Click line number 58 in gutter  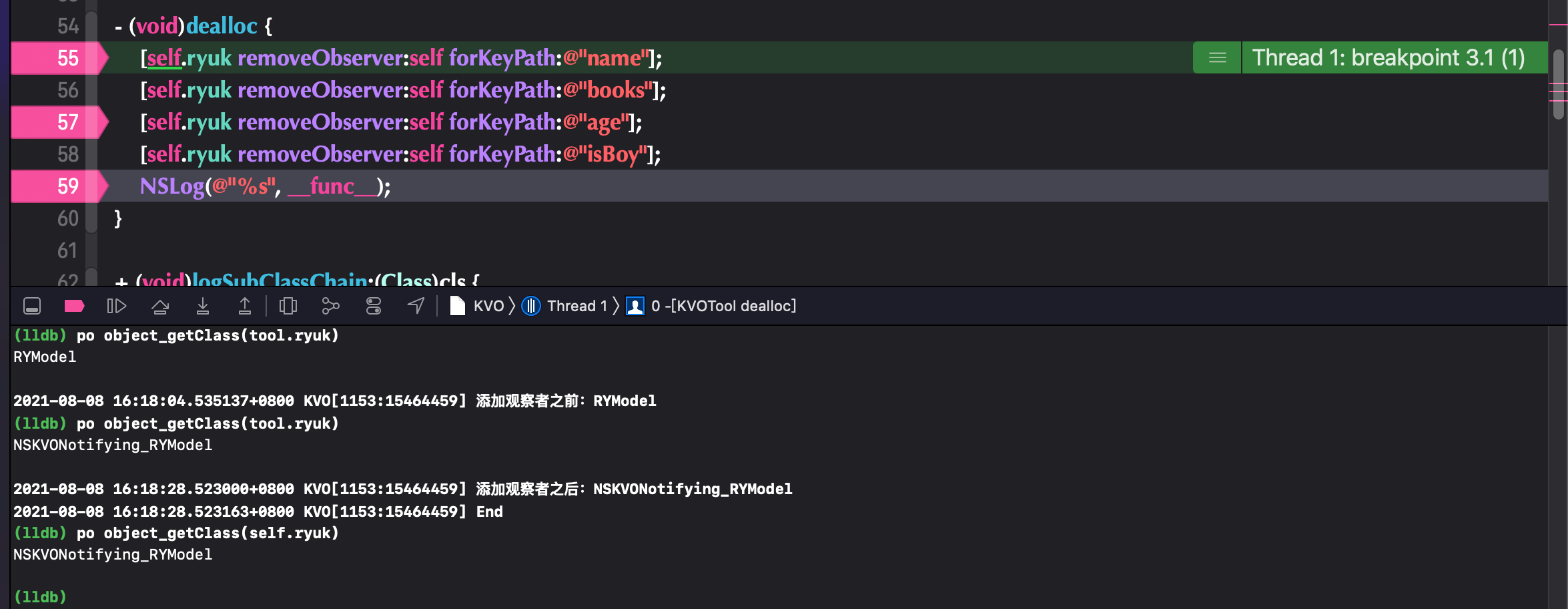point(68,154)
